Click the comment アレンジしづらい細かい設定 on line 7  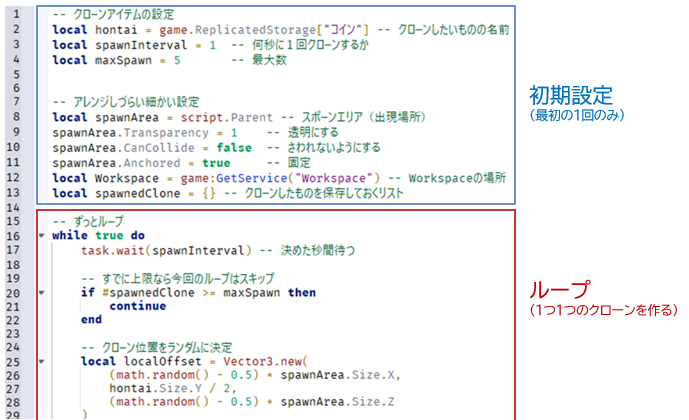(x=136, y=102)
